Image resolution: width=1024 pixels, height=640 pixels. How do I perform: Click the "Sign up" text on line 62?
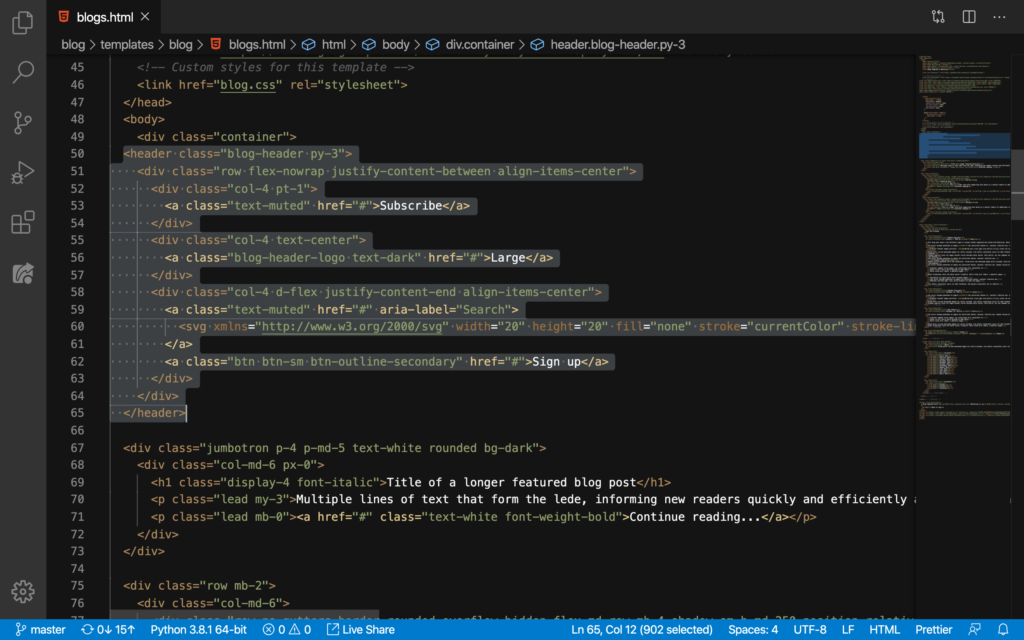pos(556,362)
